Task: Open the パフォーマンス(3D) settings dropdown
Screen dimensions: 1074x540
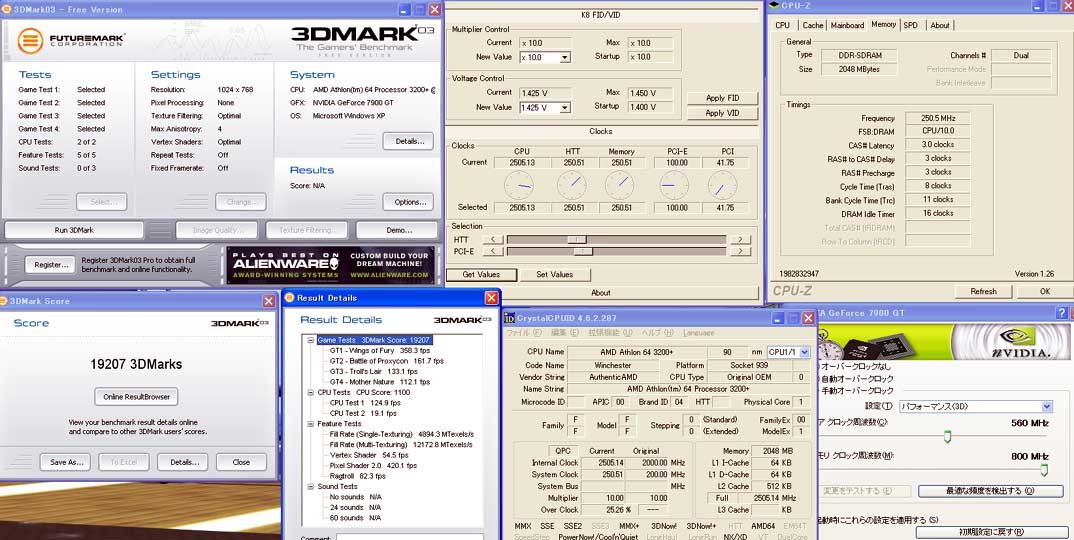Action: click(x=975, y=406)
